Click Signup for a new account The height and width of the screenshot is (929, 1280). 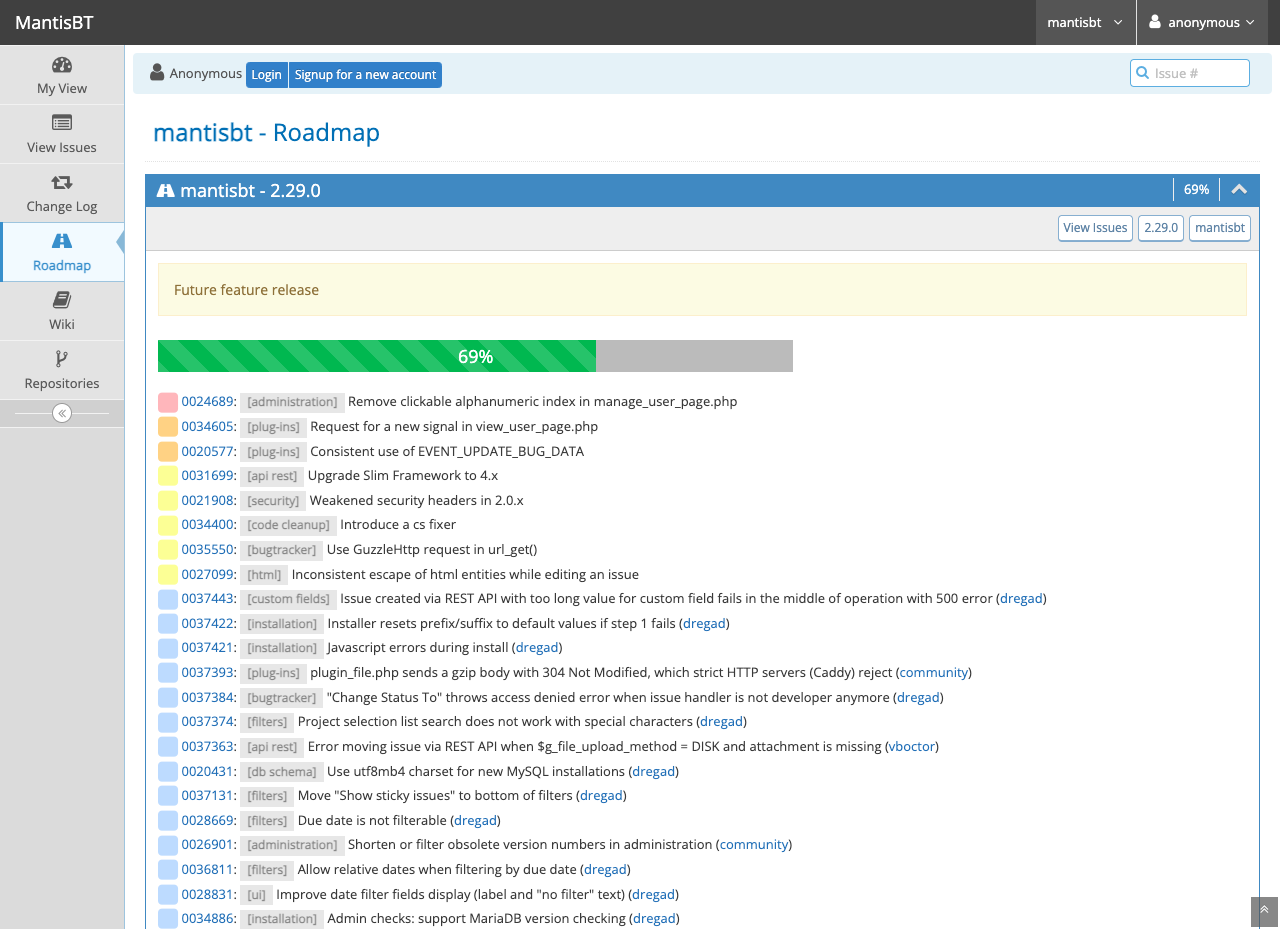tap(365, 75)
